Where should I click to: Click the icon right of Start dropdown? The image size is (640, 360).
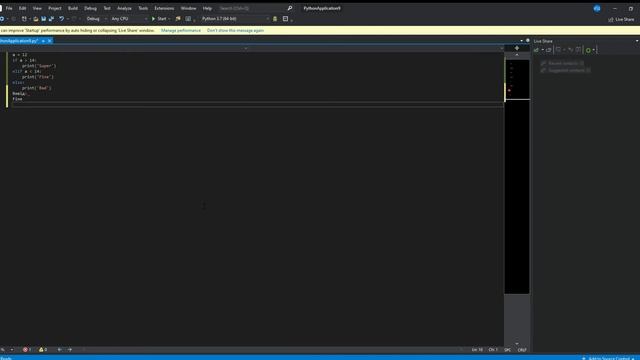tap(178, 19)
